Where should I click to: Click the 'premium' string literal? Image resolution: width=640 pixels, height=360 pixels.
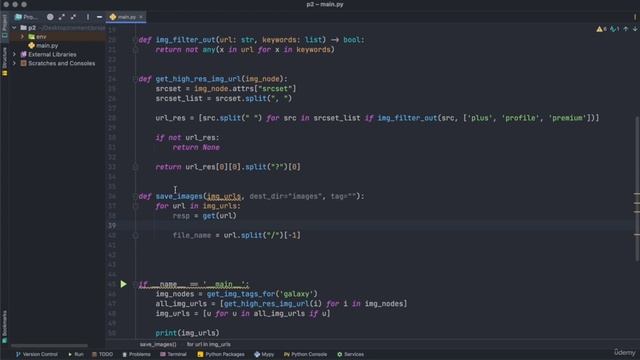coord(568,118)
